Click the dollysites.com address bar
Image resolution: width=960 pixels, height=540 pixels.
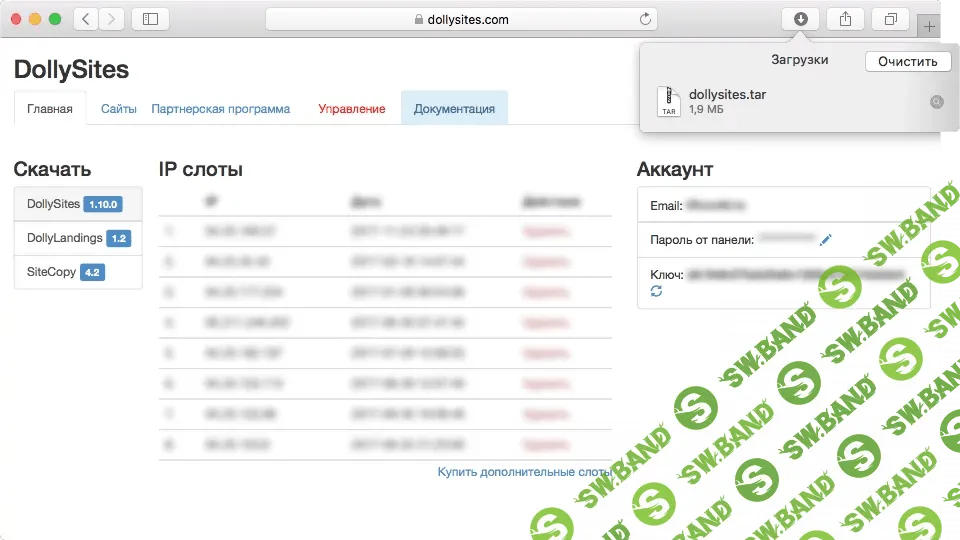461,19
